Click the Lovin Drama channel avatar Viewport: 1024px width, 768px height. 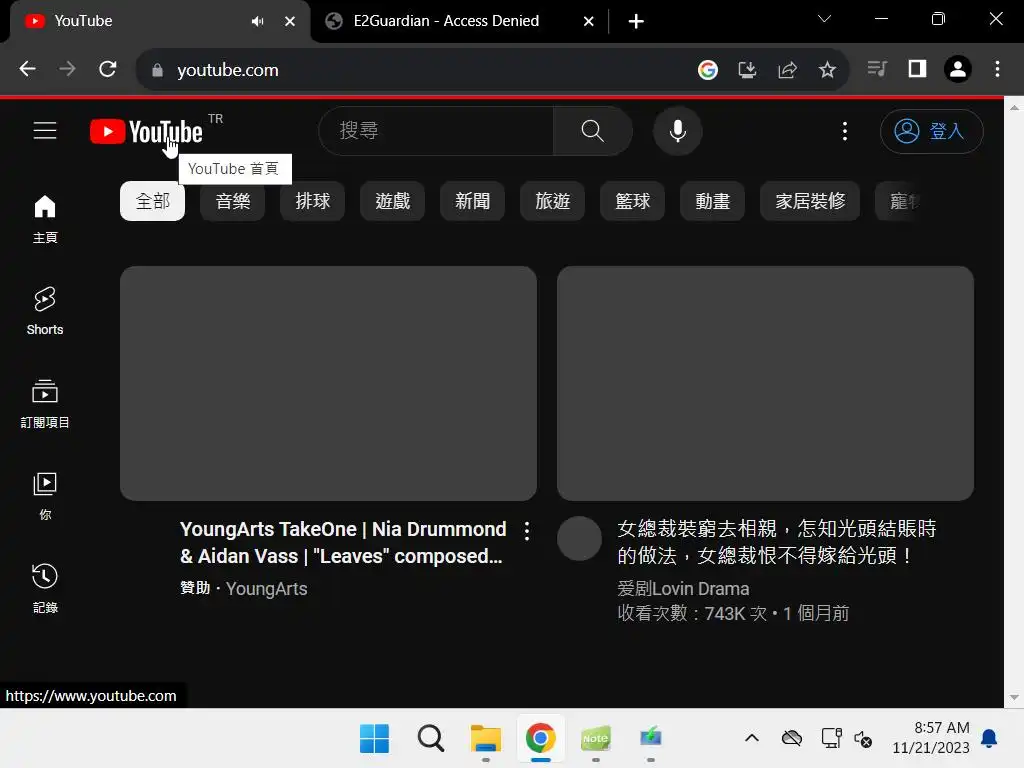[579, 539]
